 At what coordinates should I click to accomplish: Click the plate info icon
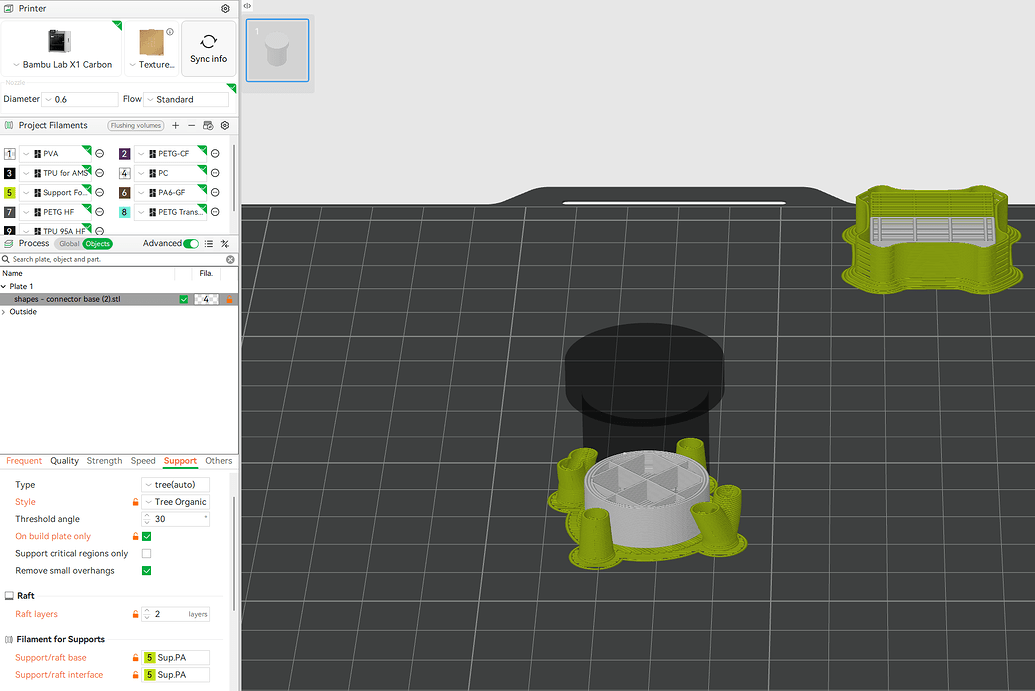tap(170, 32)
